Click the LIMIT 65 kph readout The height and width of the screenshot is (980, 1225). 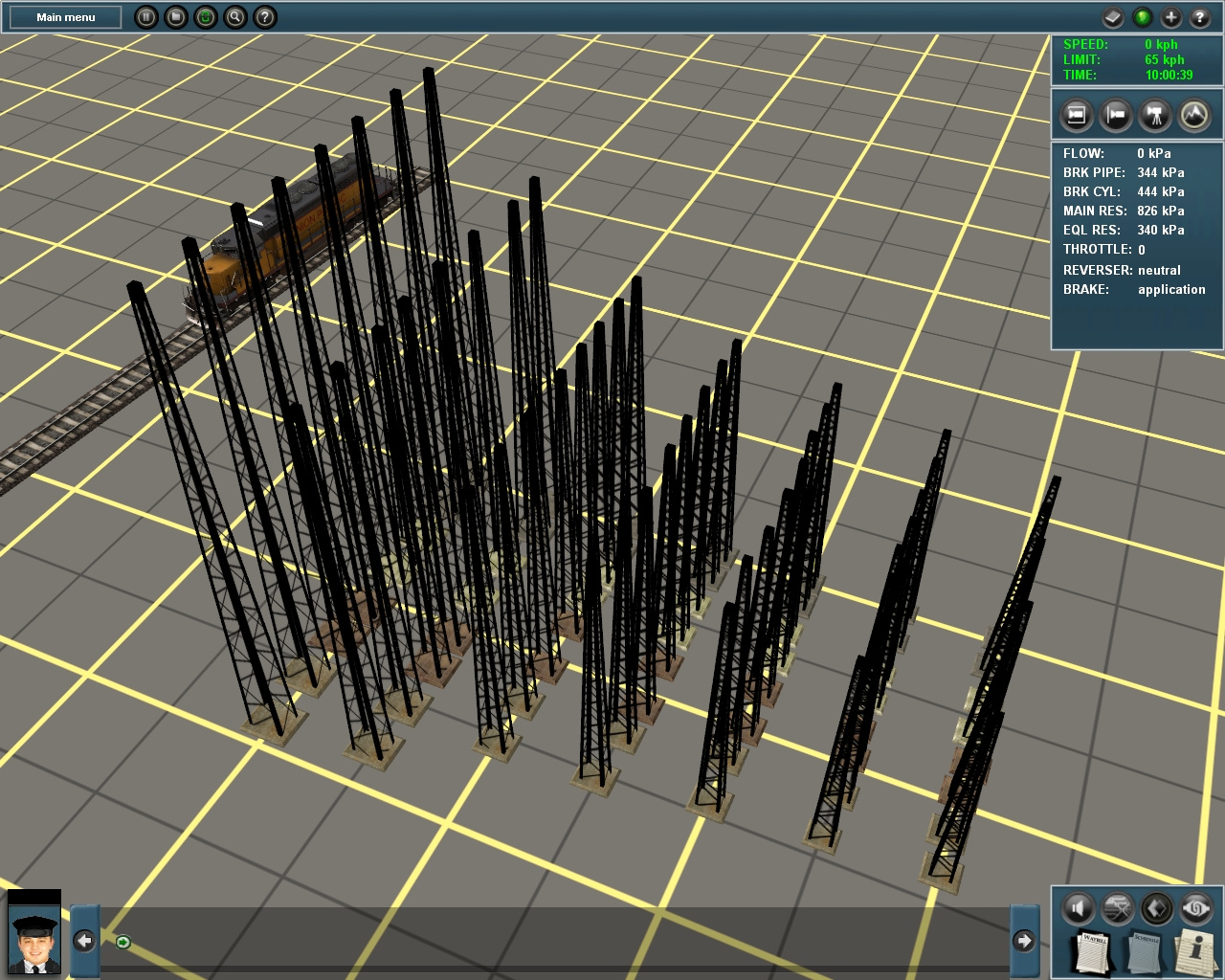pyautogui.click(x=1124, y=59)
